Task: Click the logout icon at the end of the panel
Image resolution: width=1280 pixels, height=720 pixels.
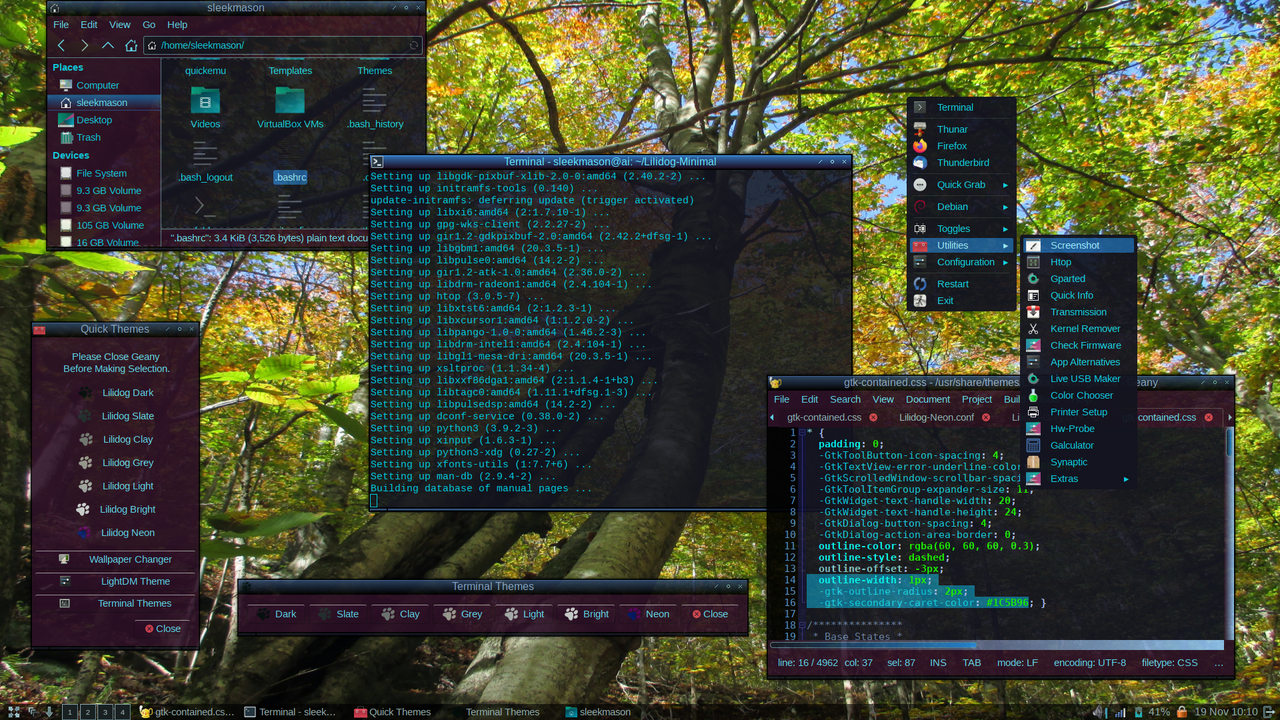Action: point(1270,712)
